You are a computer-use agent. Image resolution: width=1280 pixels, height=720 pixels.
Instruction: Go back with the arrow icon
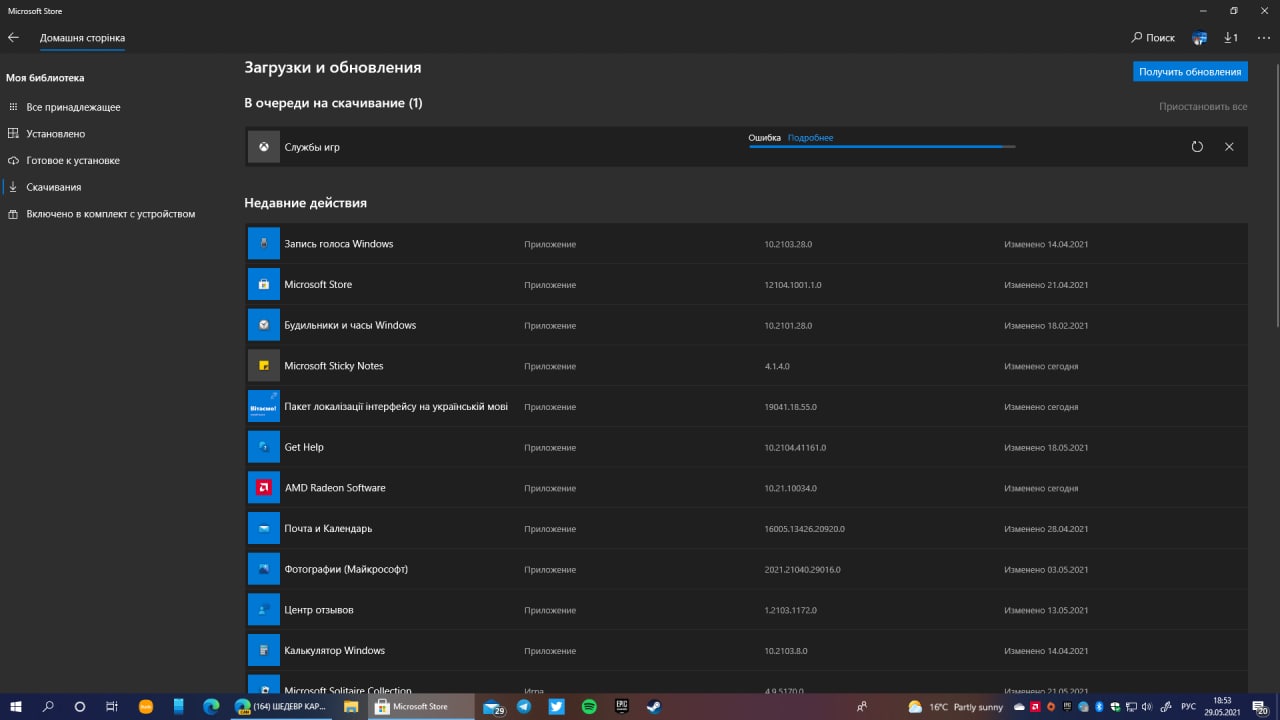click(13, 38)
